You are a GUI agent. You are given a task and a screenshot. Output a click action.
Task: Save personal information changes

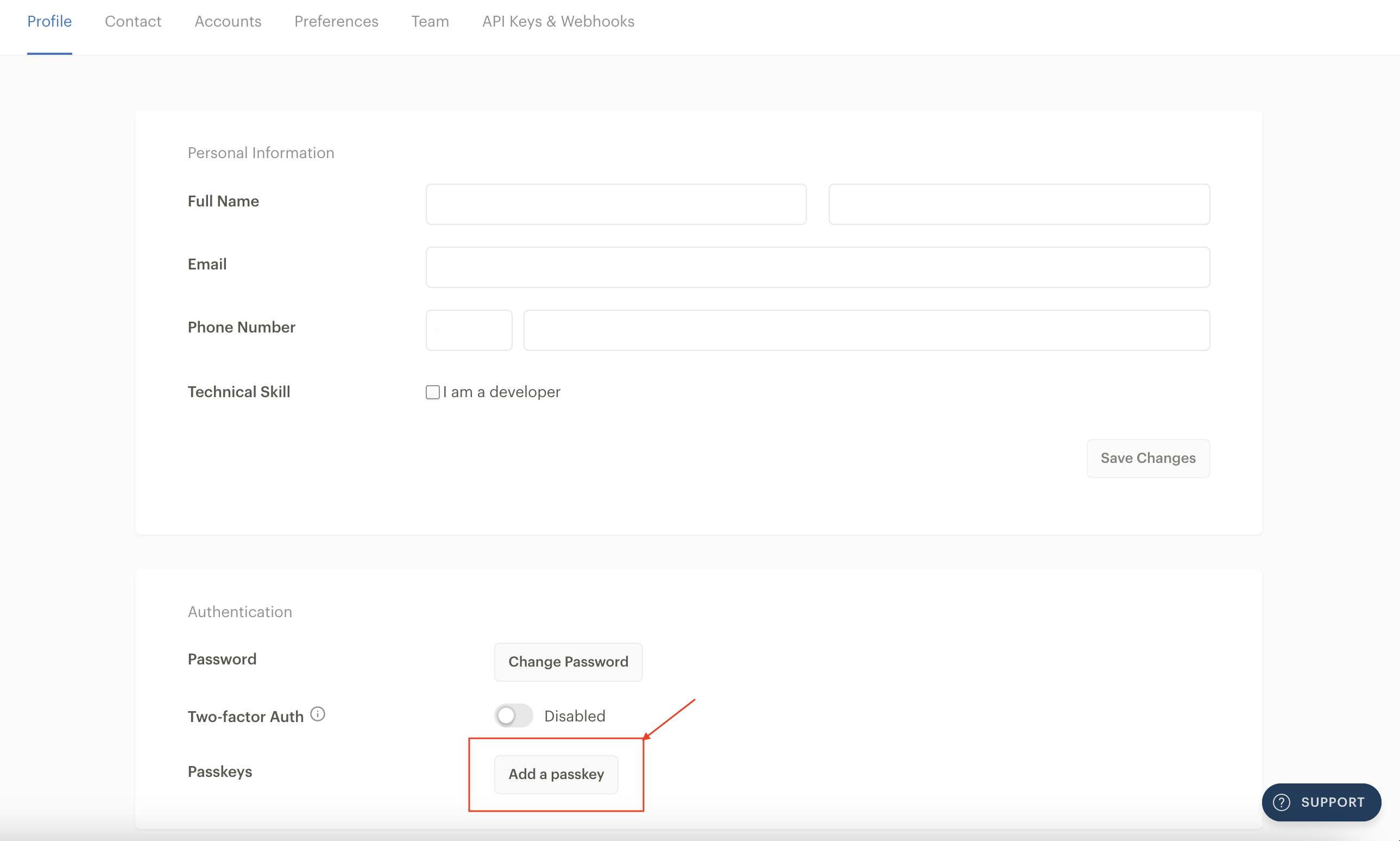pos(1148,458)
